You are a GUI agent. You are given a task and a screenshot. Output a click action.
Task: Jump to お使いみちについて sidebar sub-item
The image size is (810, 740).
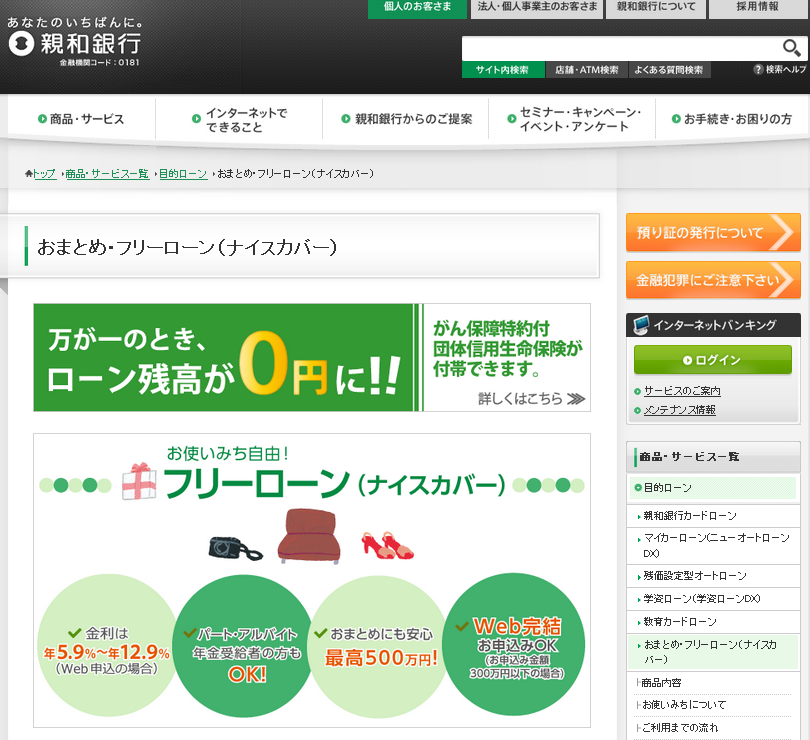tap(683, 705)
